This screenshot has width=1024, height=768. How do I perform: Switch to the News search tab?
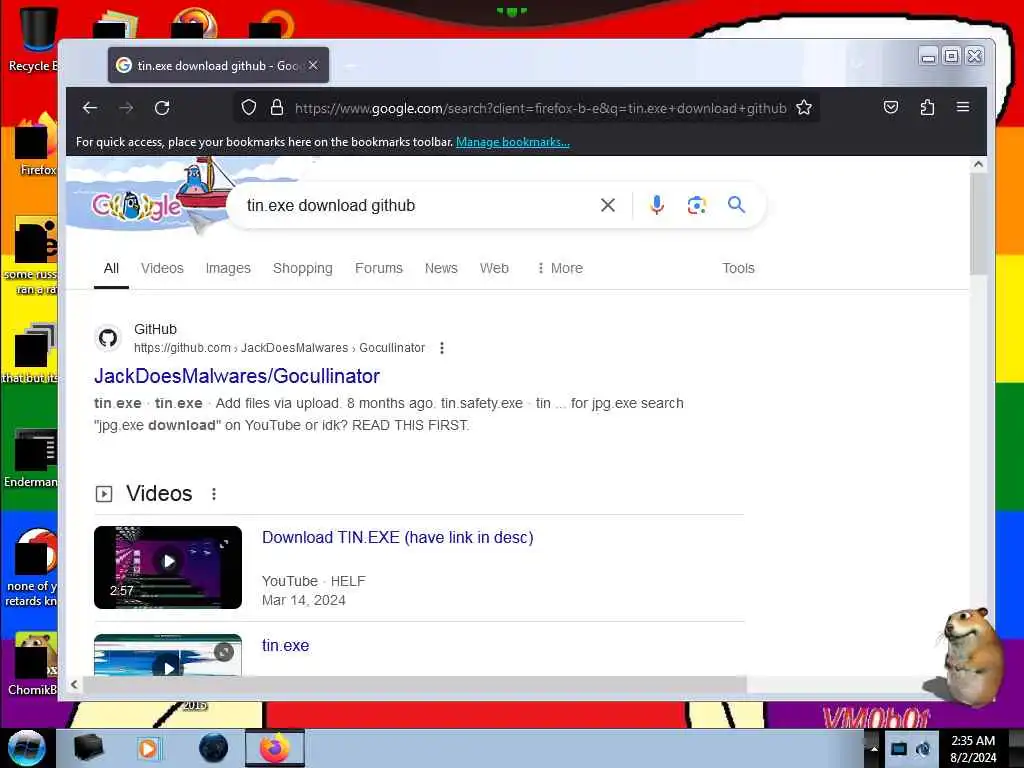441,268
